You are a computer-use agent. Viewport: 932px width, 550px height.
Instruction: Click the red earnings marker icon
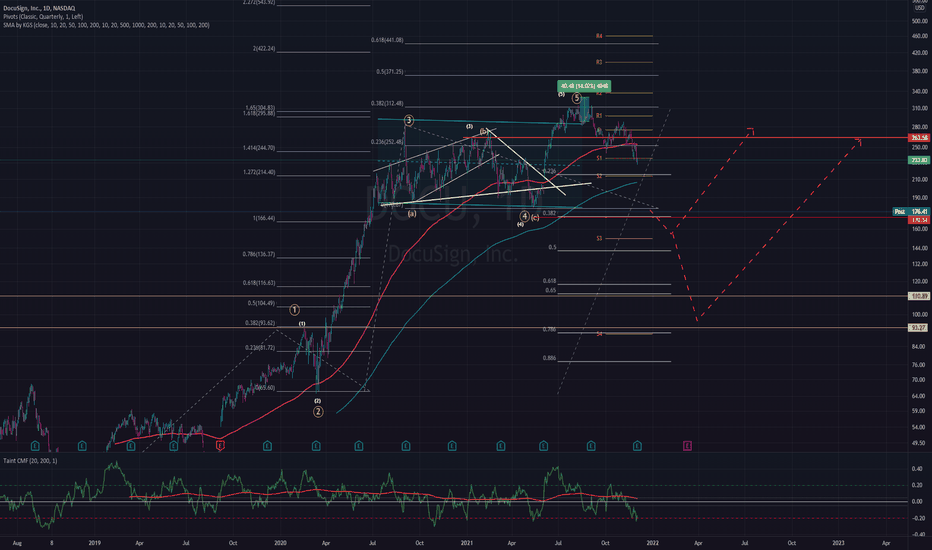221,445
